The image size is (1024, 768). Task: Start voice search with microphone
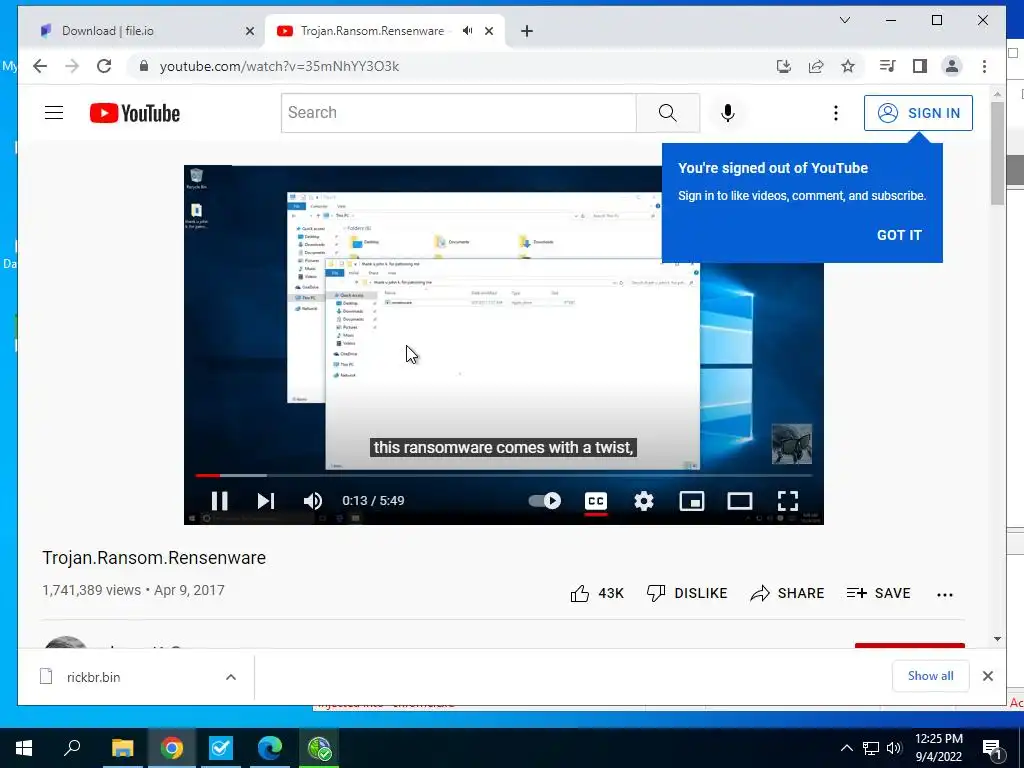click(x=728, y=113)
